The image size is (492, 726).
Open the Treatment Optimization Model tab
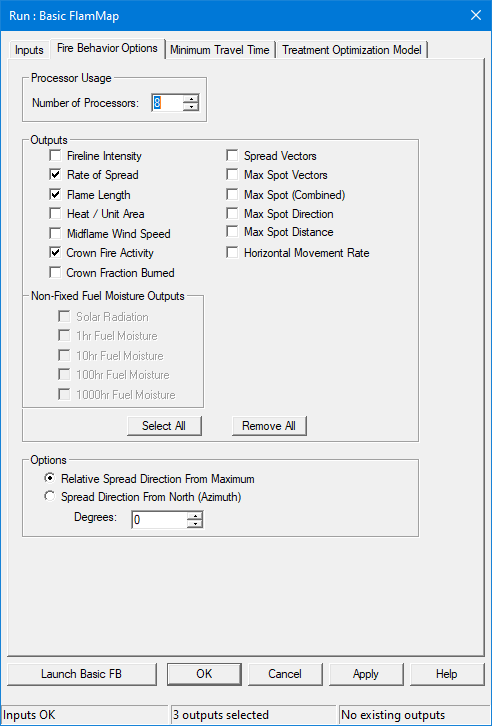(352, 50)
